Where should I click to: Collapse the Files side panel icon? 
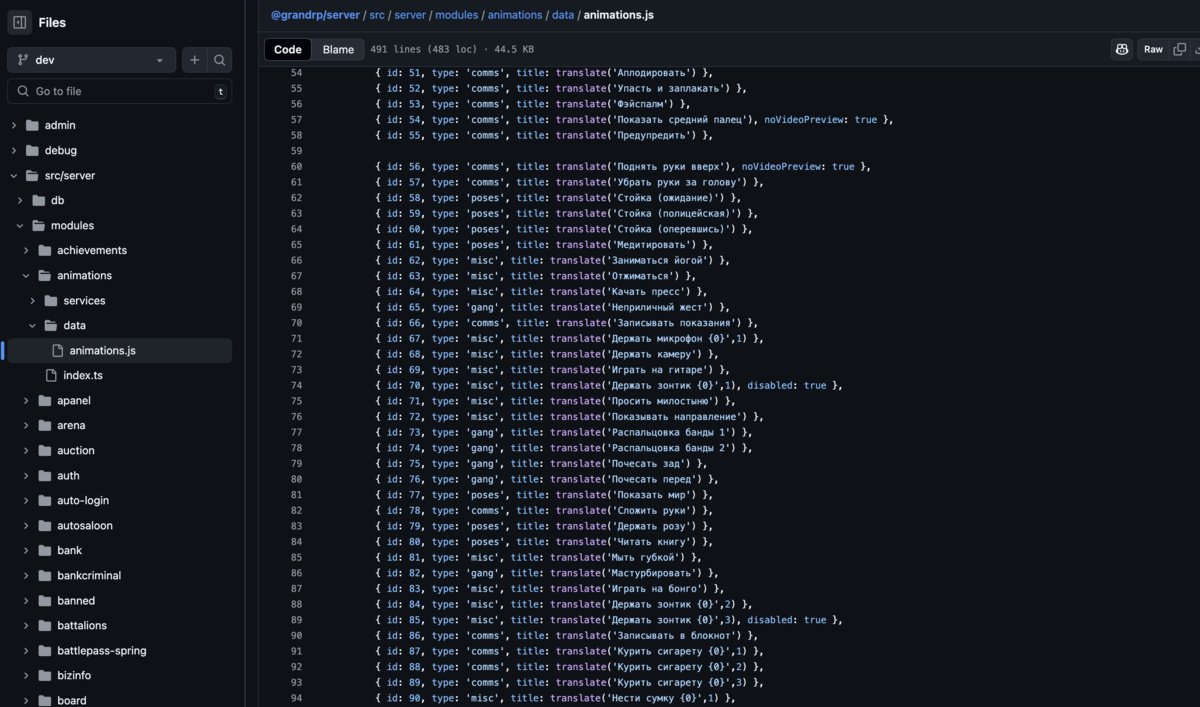(x=20, y=22)
